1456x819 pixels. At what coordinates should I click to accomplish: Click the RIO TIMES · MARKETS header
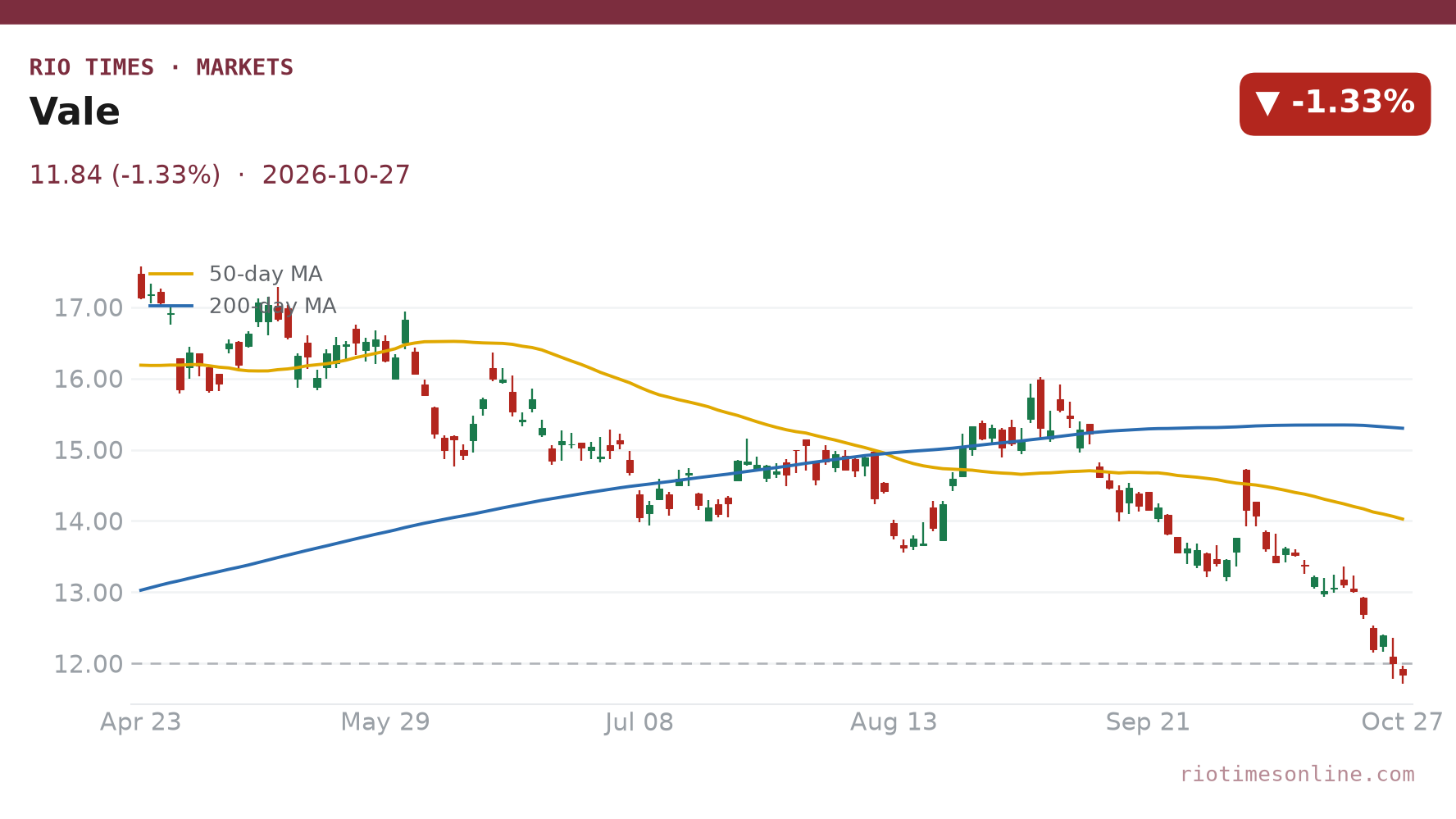(x=162, y=67)
